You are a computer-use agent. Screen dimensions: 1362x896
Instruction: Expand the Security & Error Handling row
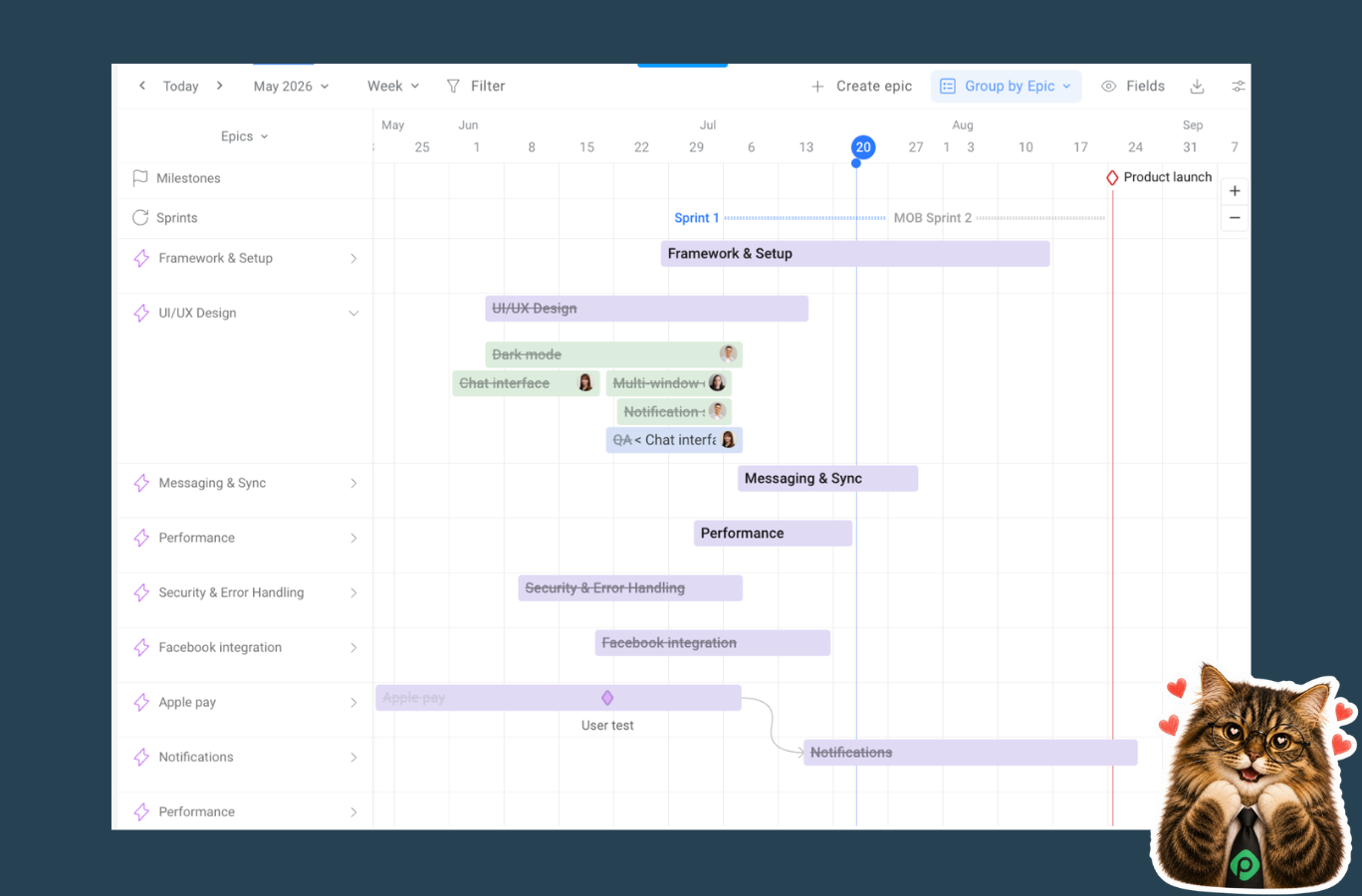coord(353,592)
